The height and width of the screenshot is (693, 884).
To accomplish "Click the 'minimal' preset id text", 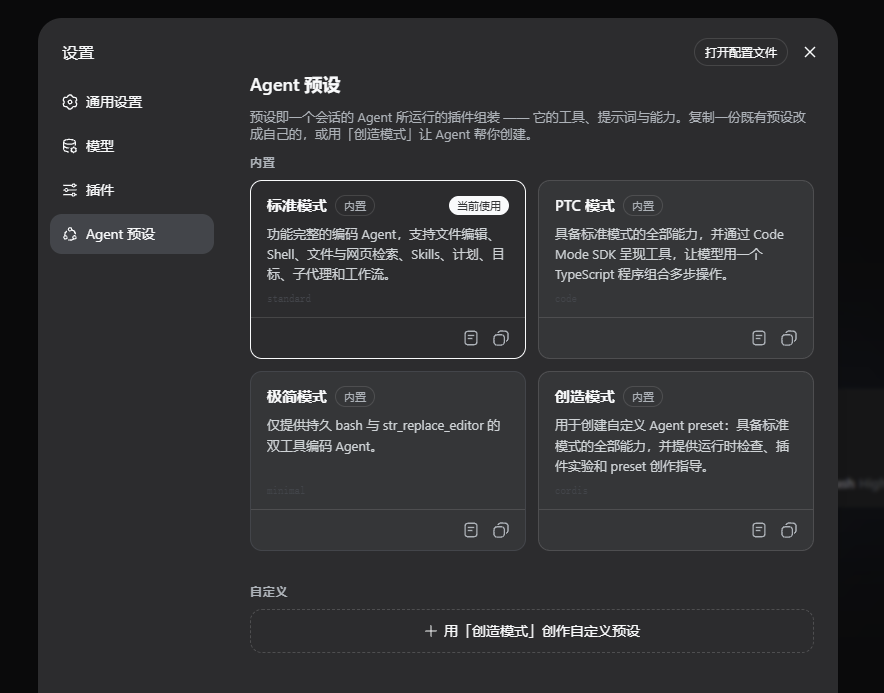I will click(x=285, y=491).
